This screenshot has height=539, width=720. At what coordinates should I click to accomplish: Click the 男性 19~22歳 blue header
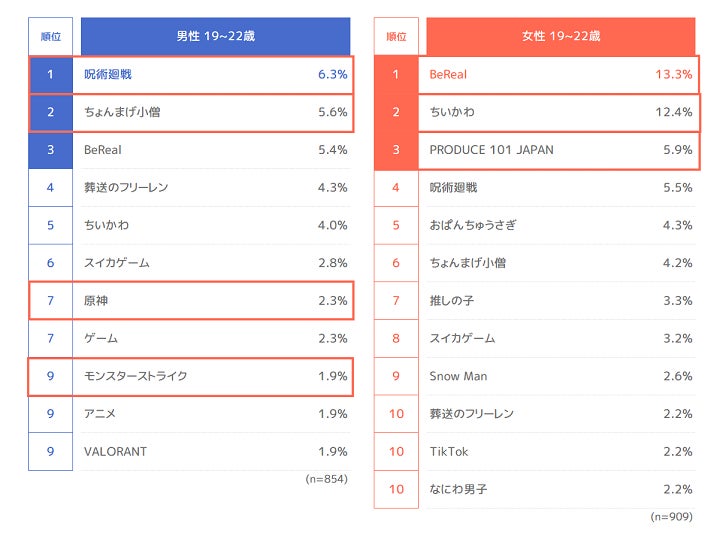pyautogui.click(x=215, y=36)
